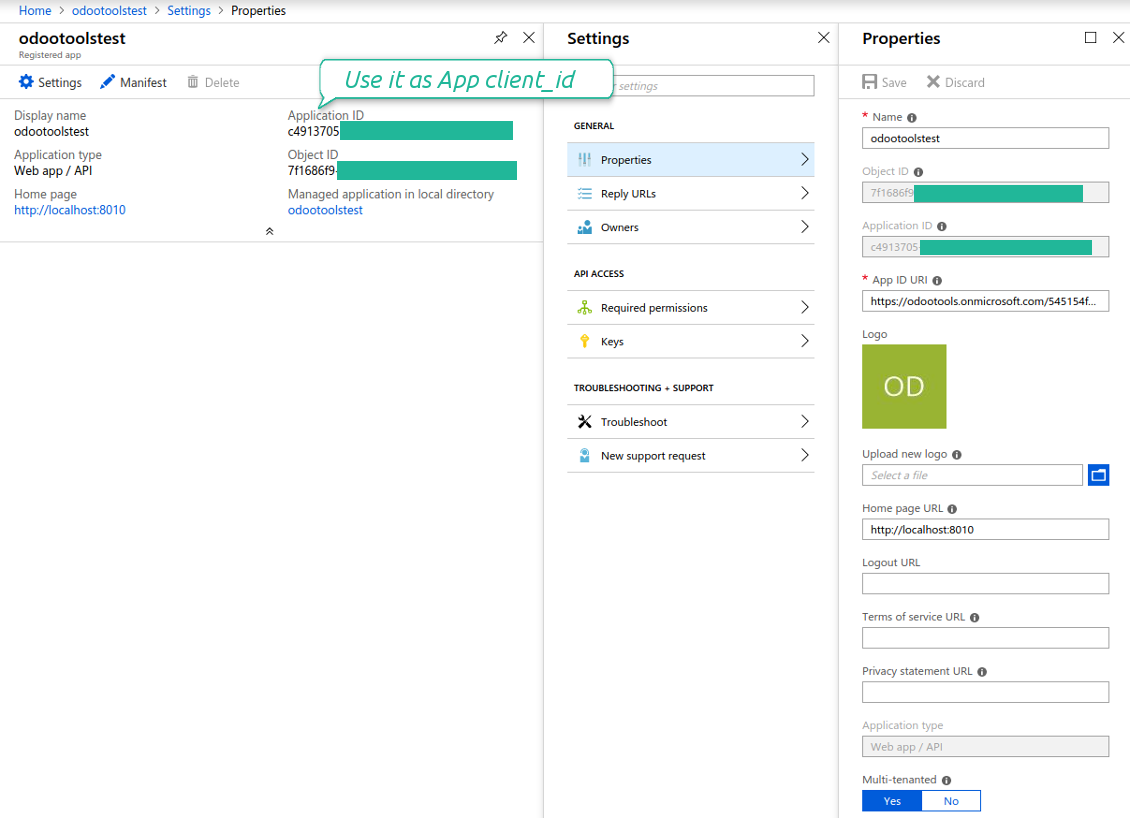This screenshot has width=1130, height=818.
Task: Click the Settings toolbar label
Action: [60, 83]
